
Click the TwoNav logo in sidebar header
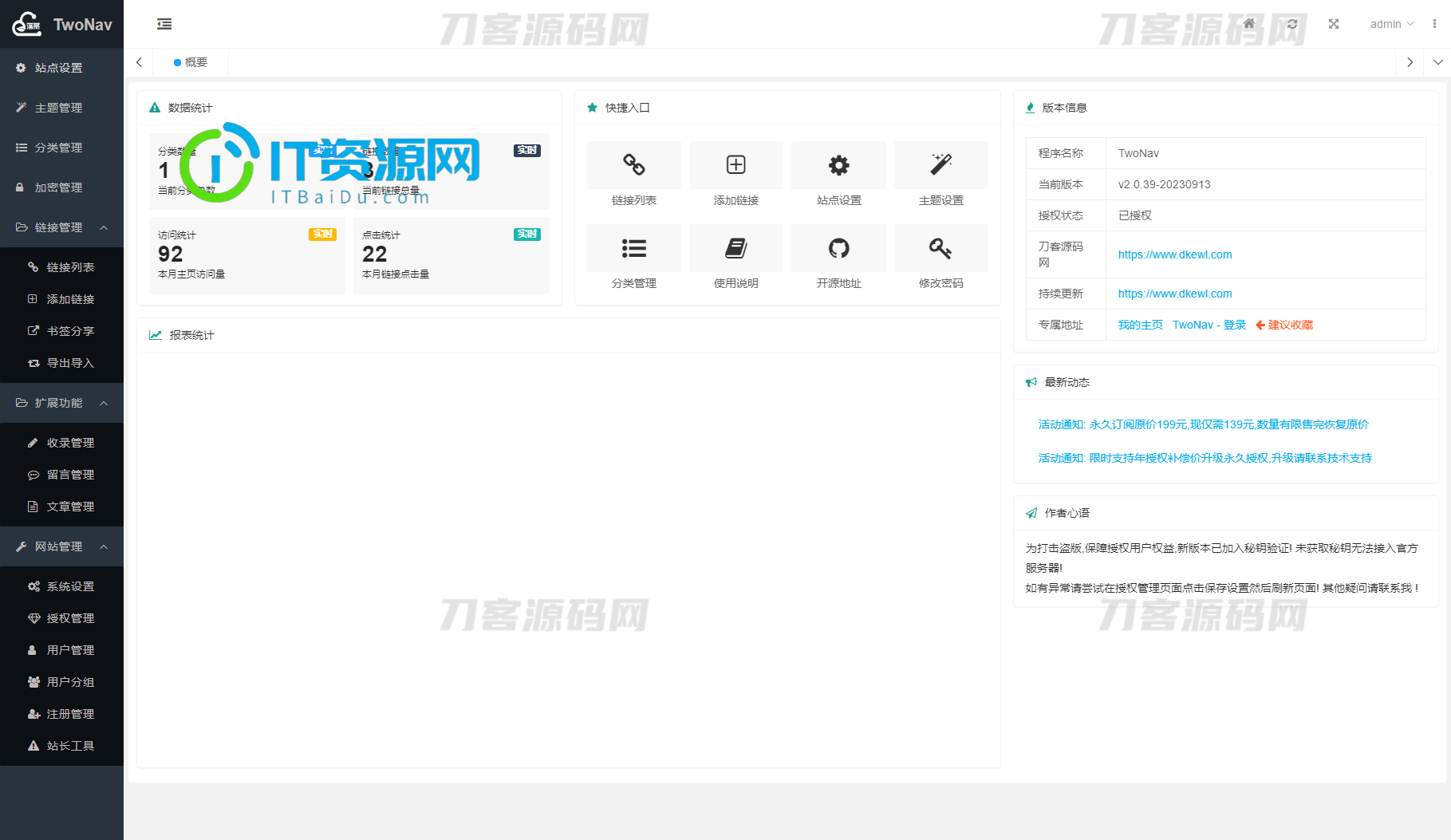(x=61, y=24)
